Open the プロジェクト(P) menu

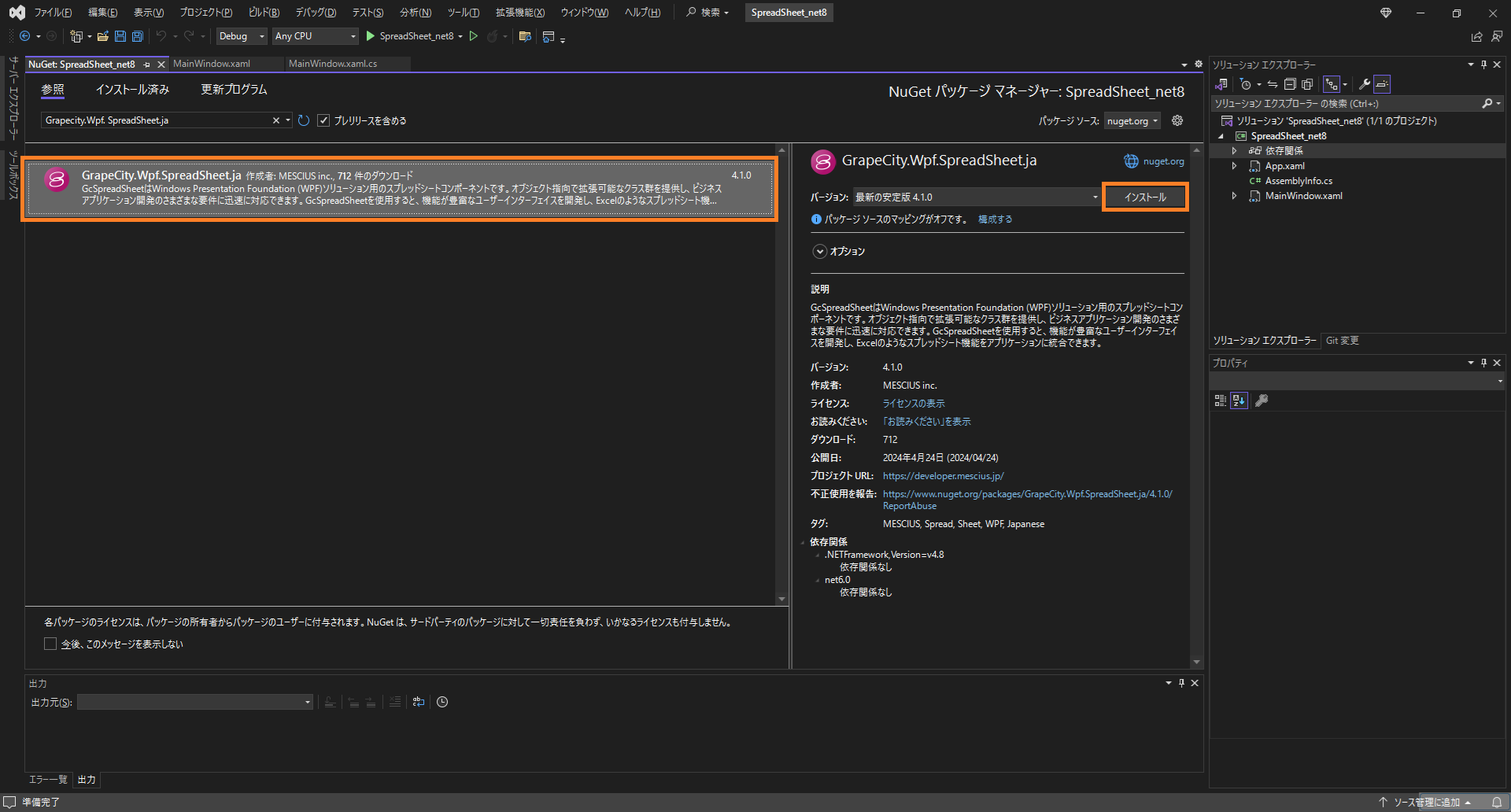pos(206,13)
